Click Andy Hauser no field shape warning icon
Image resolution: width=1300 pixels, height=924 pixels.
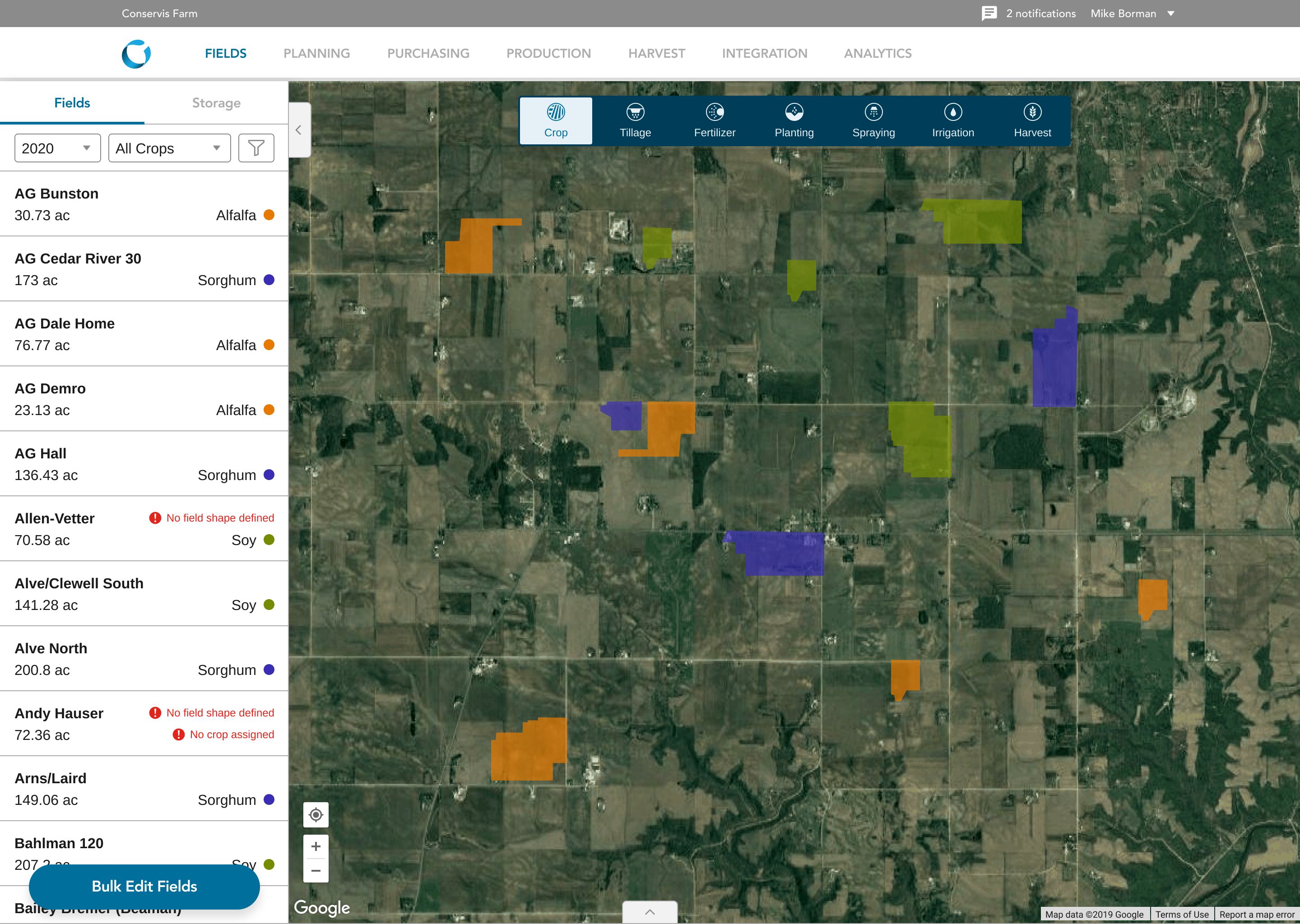[155, 713]
